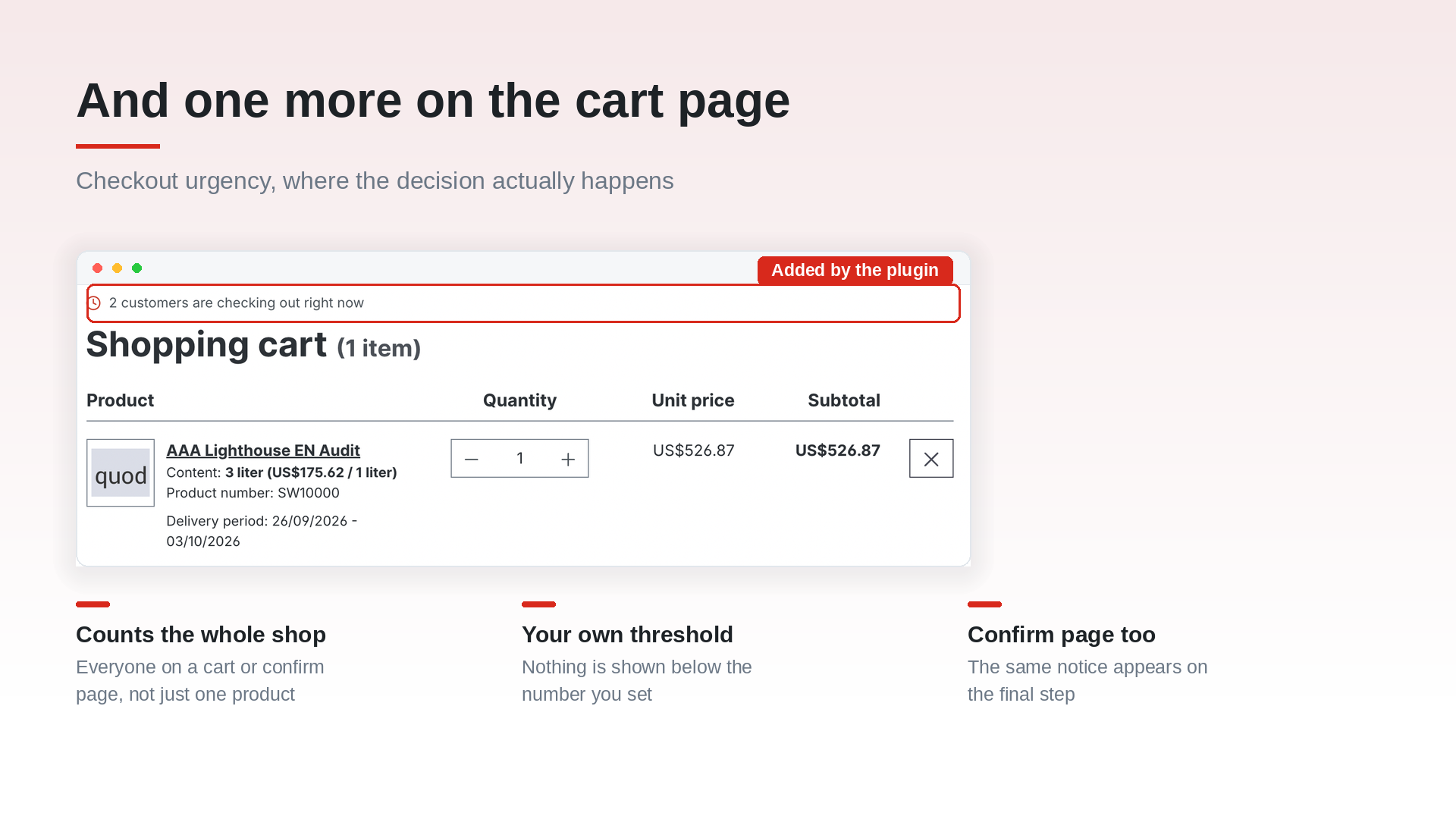Click the quantity value field showing 1

point(520,459)
